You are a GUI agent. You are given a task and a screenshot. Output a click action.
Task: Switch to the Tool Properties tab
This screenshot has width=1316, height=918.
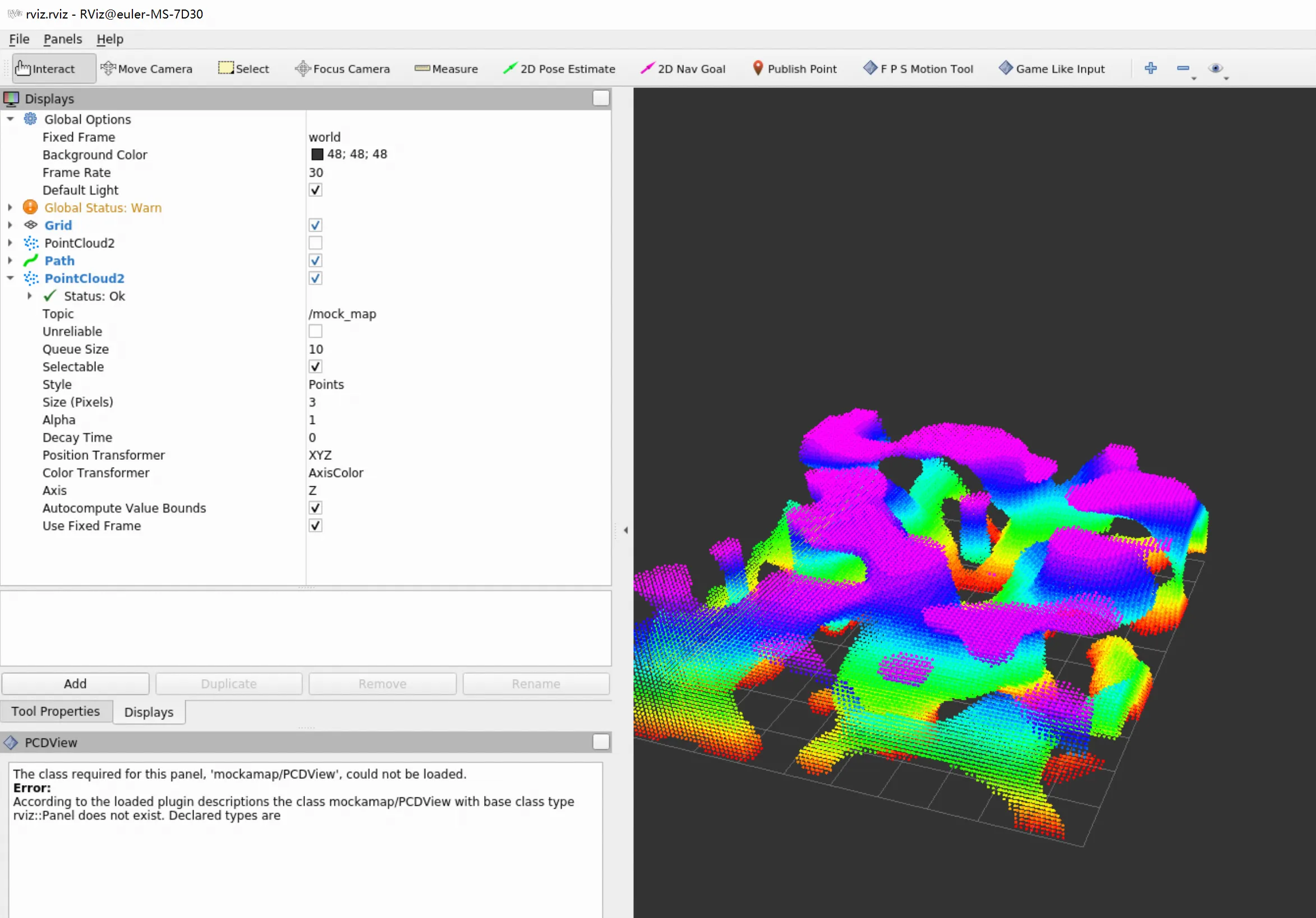(56, 712)
